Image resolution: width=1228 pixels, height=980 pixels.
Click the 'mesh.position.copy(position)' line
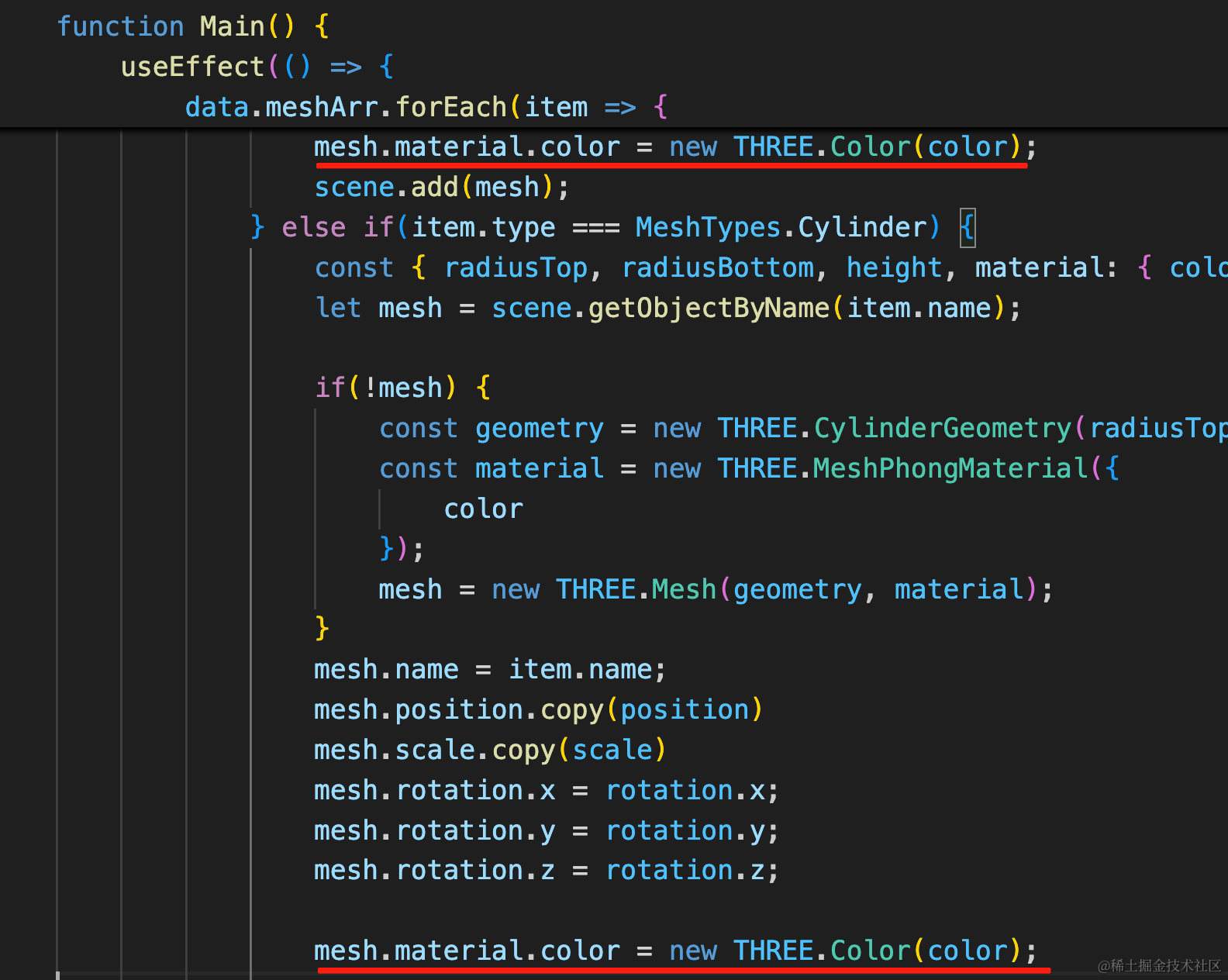[x=539, y=710]
